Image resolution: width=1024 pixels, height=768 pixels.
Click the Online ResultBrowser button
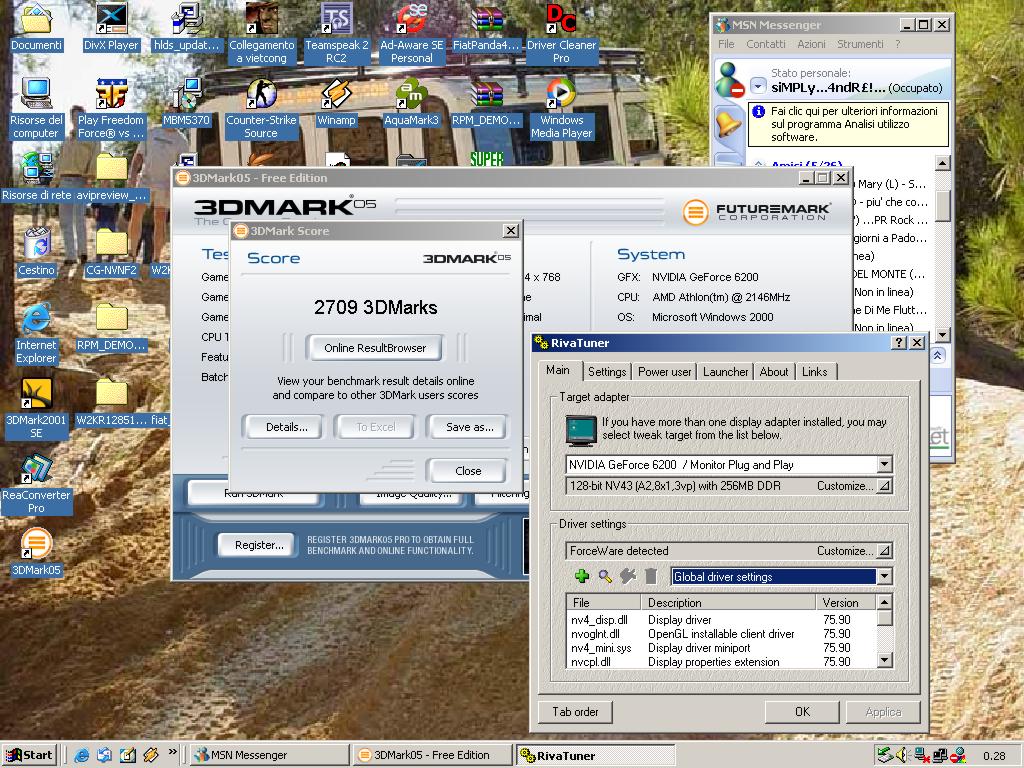point(374,347)
